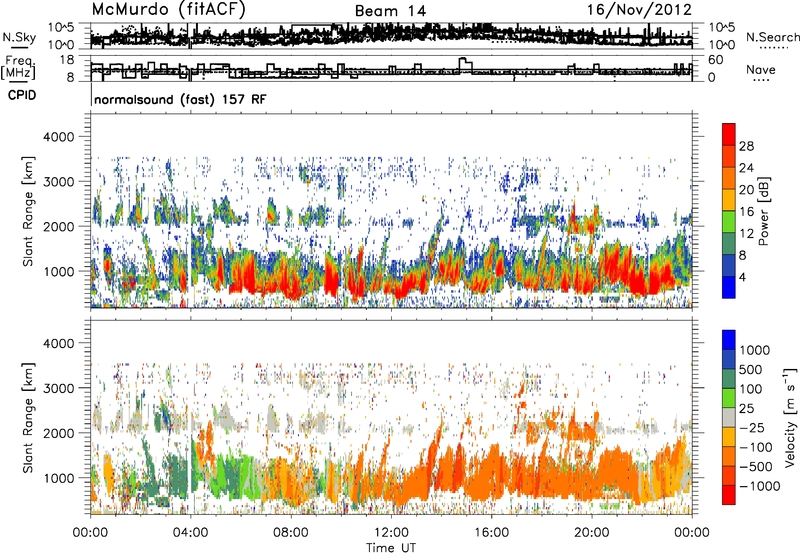Select the 'Beam 14' heading
The image size is (800, 554).
coord(390,11)
